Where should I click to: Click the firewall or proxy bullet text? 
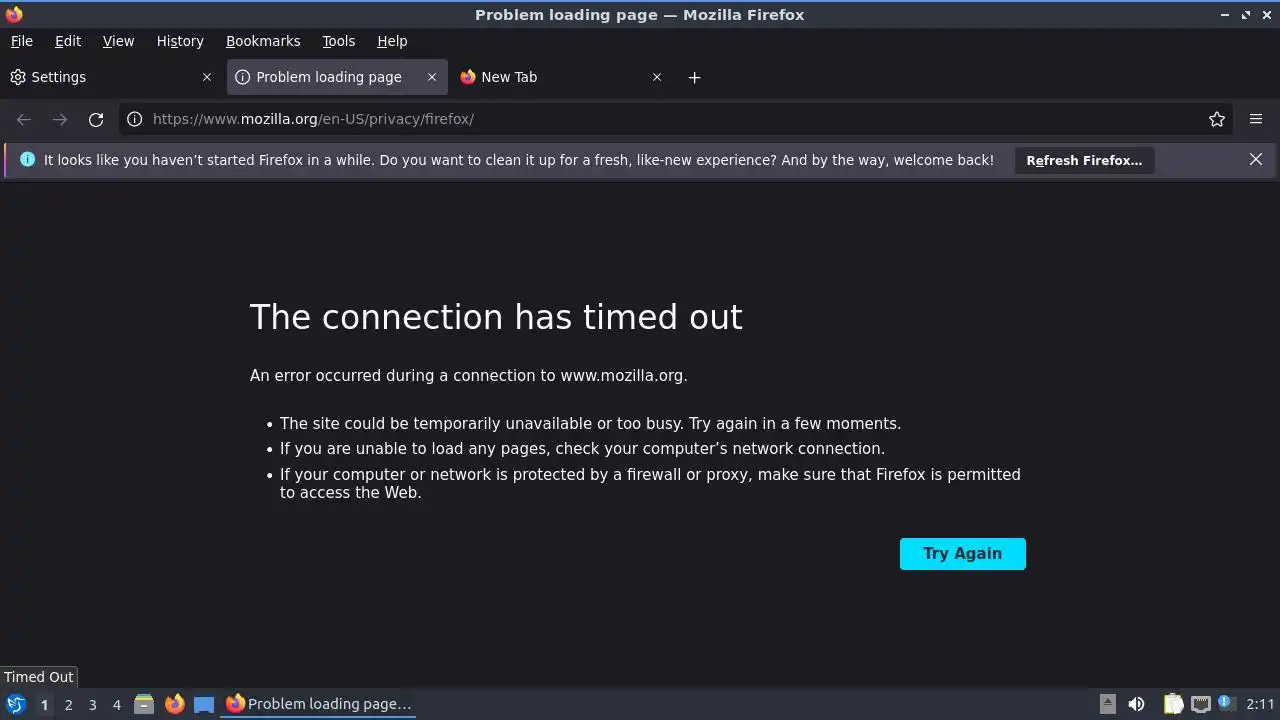pyautogui.click(x=650, y=483)
